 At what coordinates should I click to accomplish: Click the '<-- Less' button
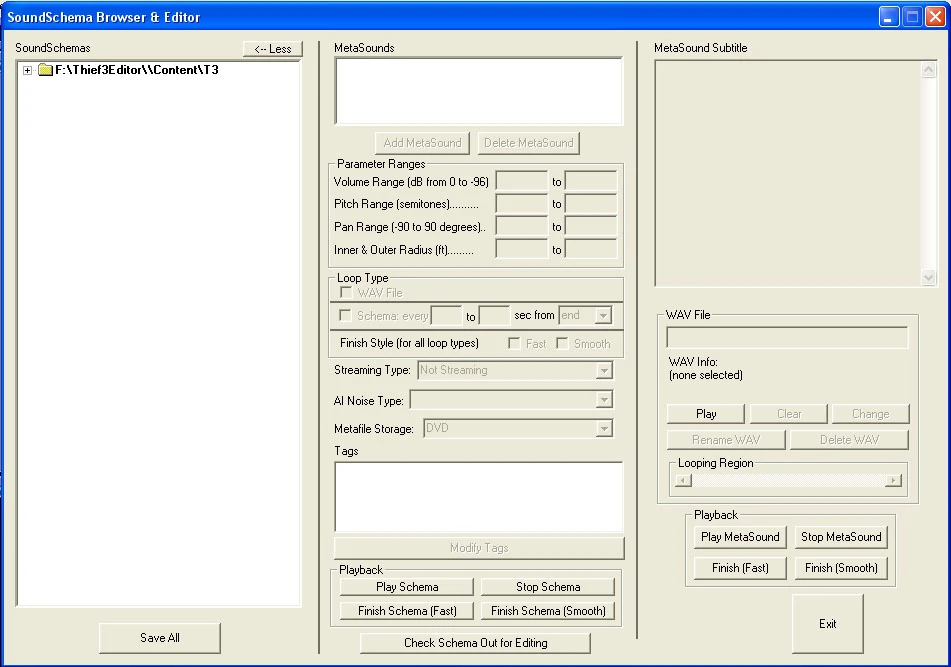coord(273,49)
